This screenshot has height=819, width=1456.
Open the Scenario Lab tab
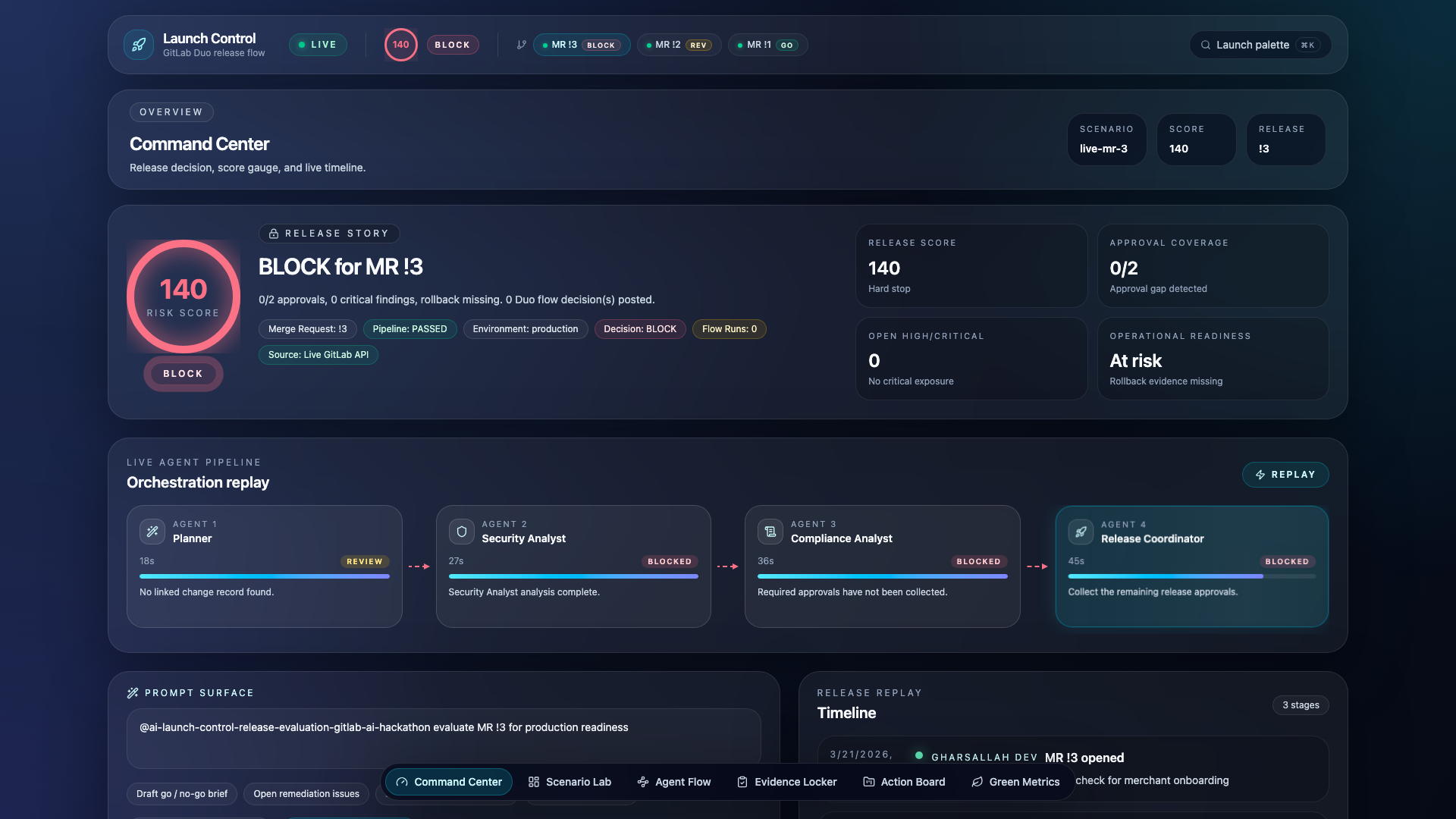570,782
